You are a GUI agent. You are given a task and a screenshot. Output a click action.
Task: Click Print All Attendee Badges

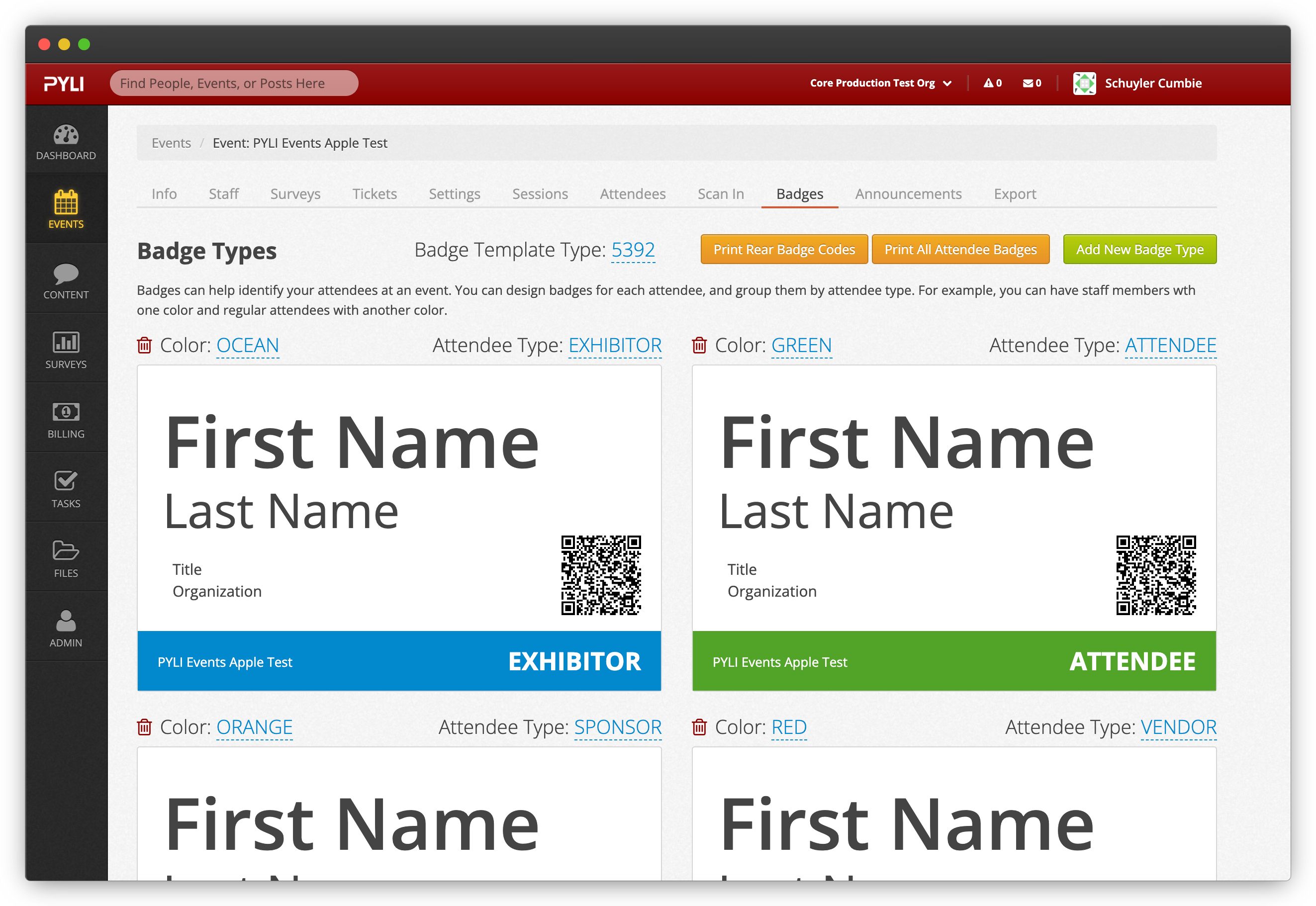[960, 250]
